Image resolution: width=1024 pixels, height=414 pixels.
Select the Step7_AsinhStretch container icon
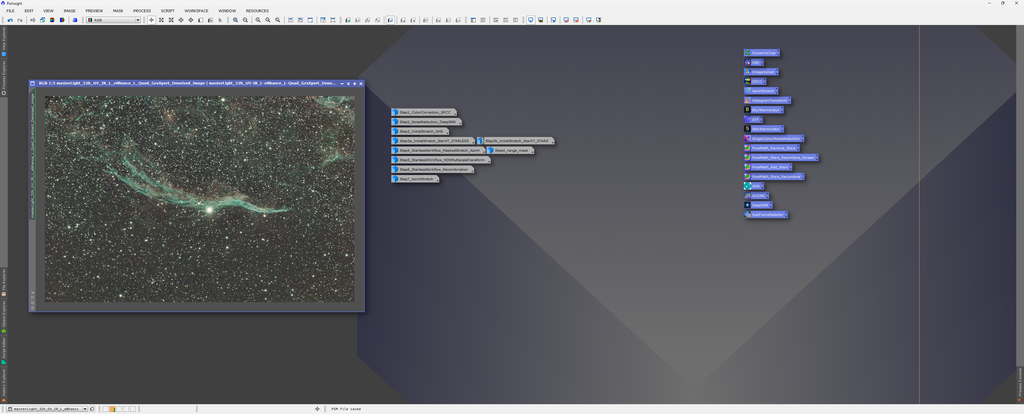415,179
